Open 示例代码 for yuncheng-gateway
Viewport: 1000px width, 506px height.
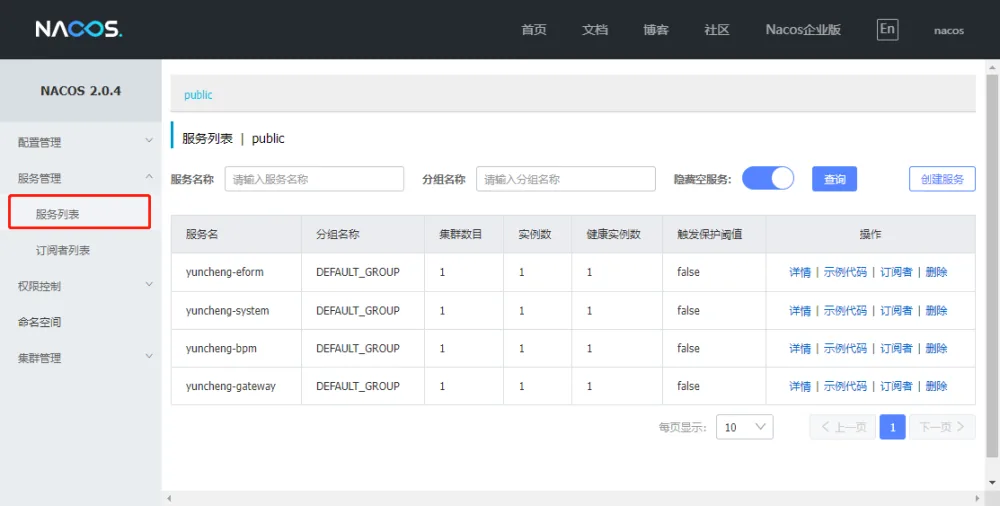point(845,386)
